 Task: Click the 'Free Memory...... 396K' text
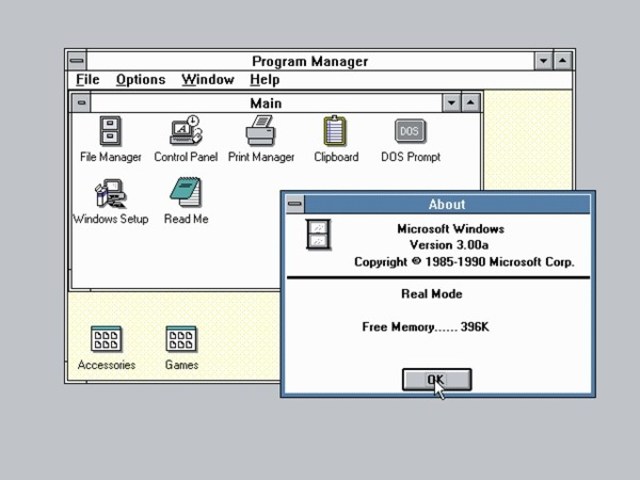pos(425,327)
